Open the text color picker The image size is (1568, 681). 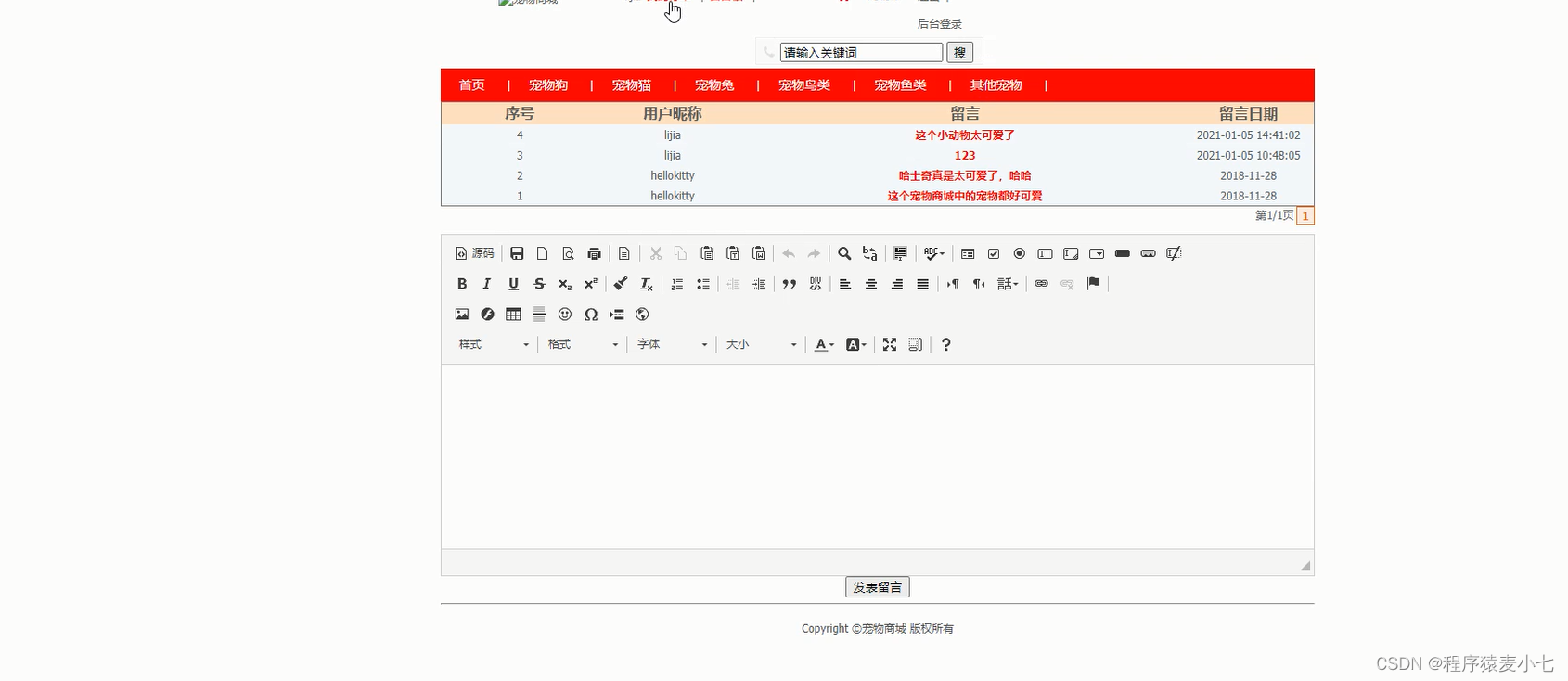tap(824, 344)
